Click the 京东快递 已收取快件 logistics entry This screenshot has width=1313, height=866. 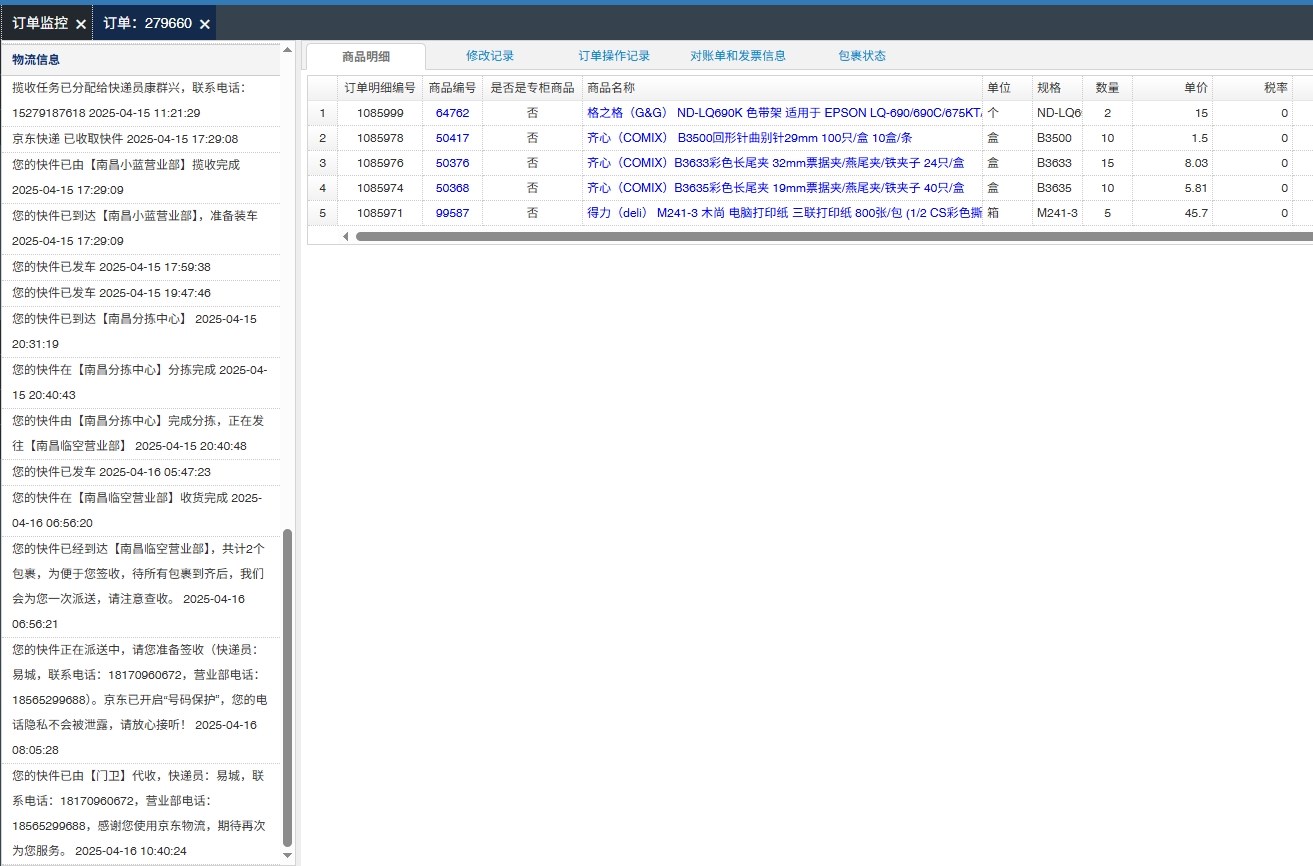pyautogui.click(x=140, y=139)
